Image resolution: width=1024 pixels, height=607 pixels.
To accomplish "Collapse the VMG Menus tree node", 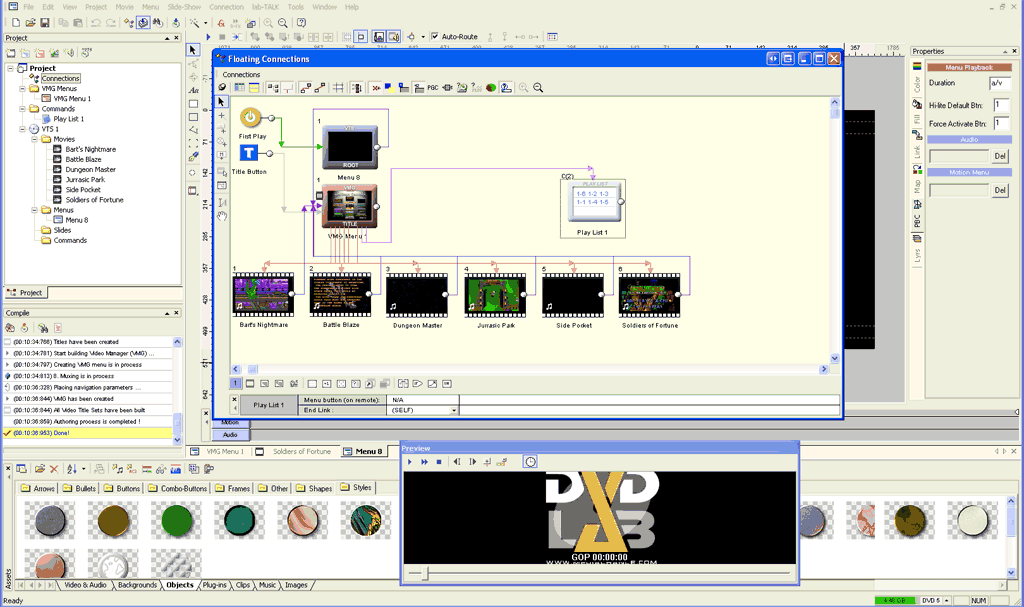I will click(x=22, y=89).
